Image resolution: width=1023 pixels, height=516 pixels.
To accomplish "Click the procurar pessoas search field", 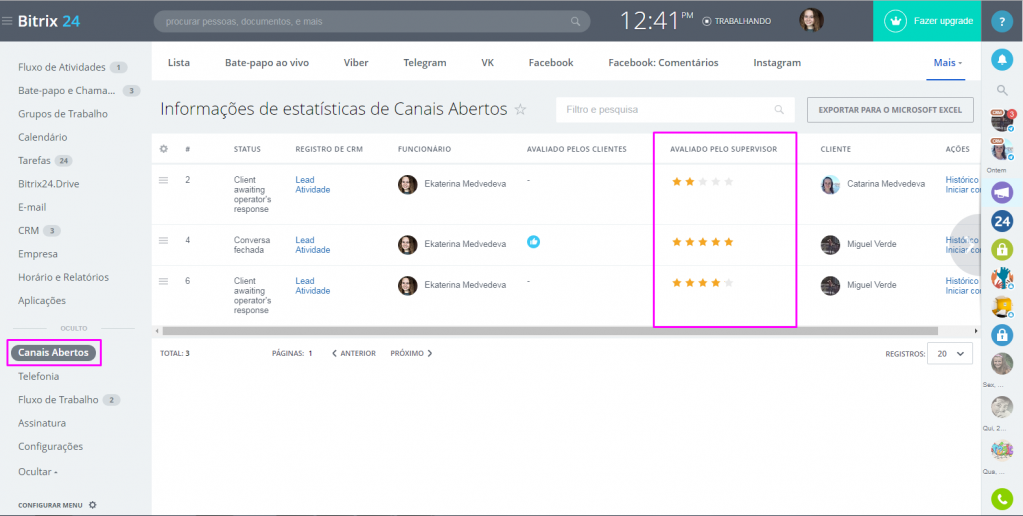I will pos(372,22).
